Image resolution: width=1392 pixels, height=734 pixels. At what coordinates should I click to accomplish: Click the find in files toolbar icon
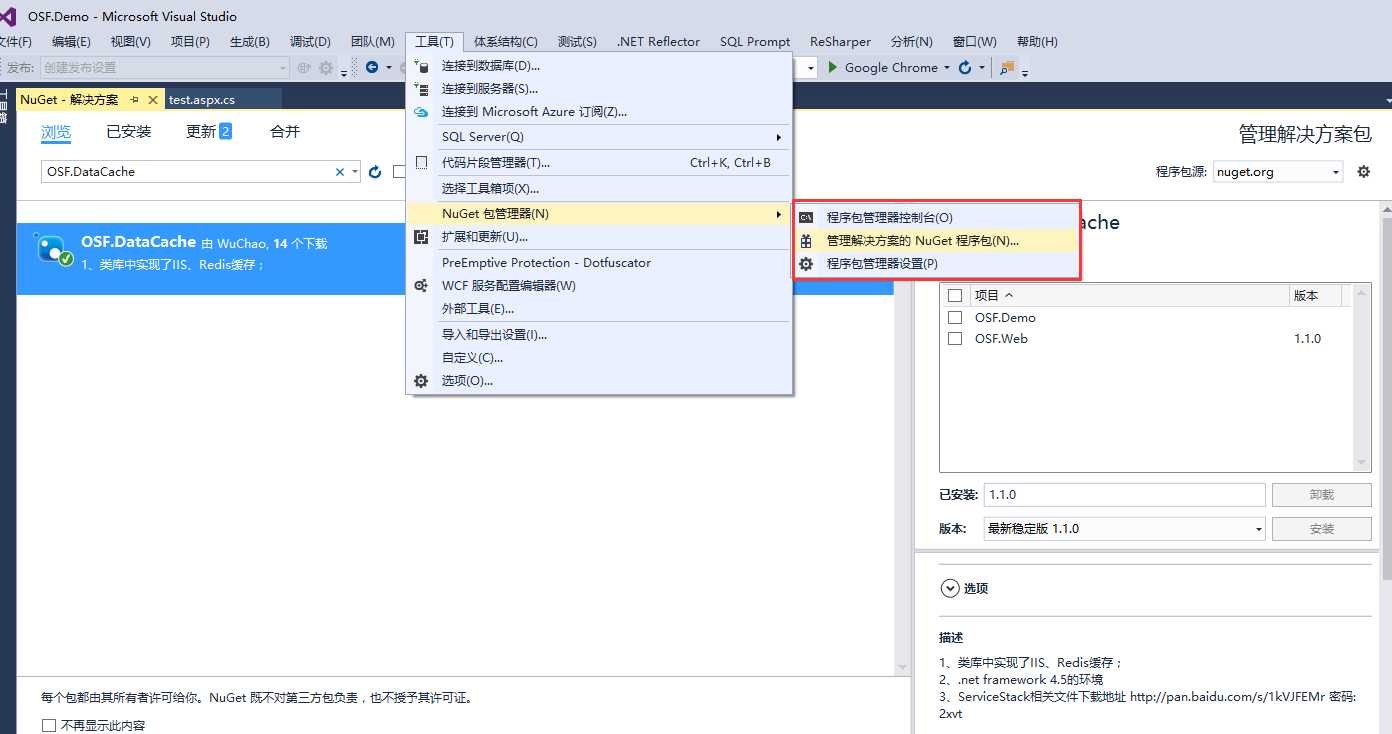(x=1007, y=68)
